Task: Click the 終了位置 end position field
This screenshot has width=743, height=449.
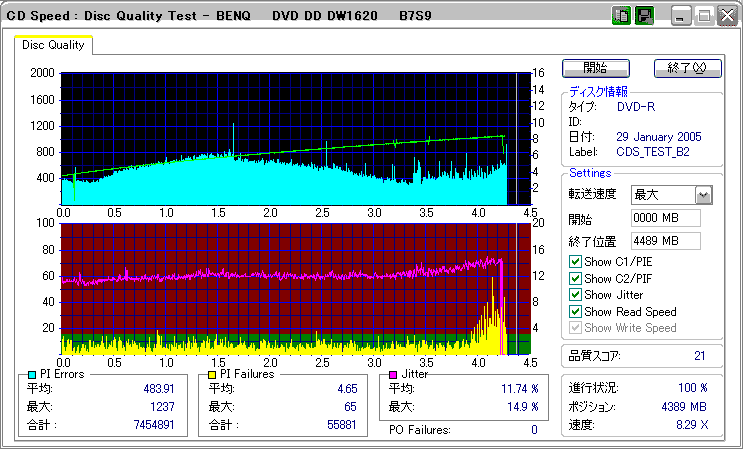Action: coord(665,240)
